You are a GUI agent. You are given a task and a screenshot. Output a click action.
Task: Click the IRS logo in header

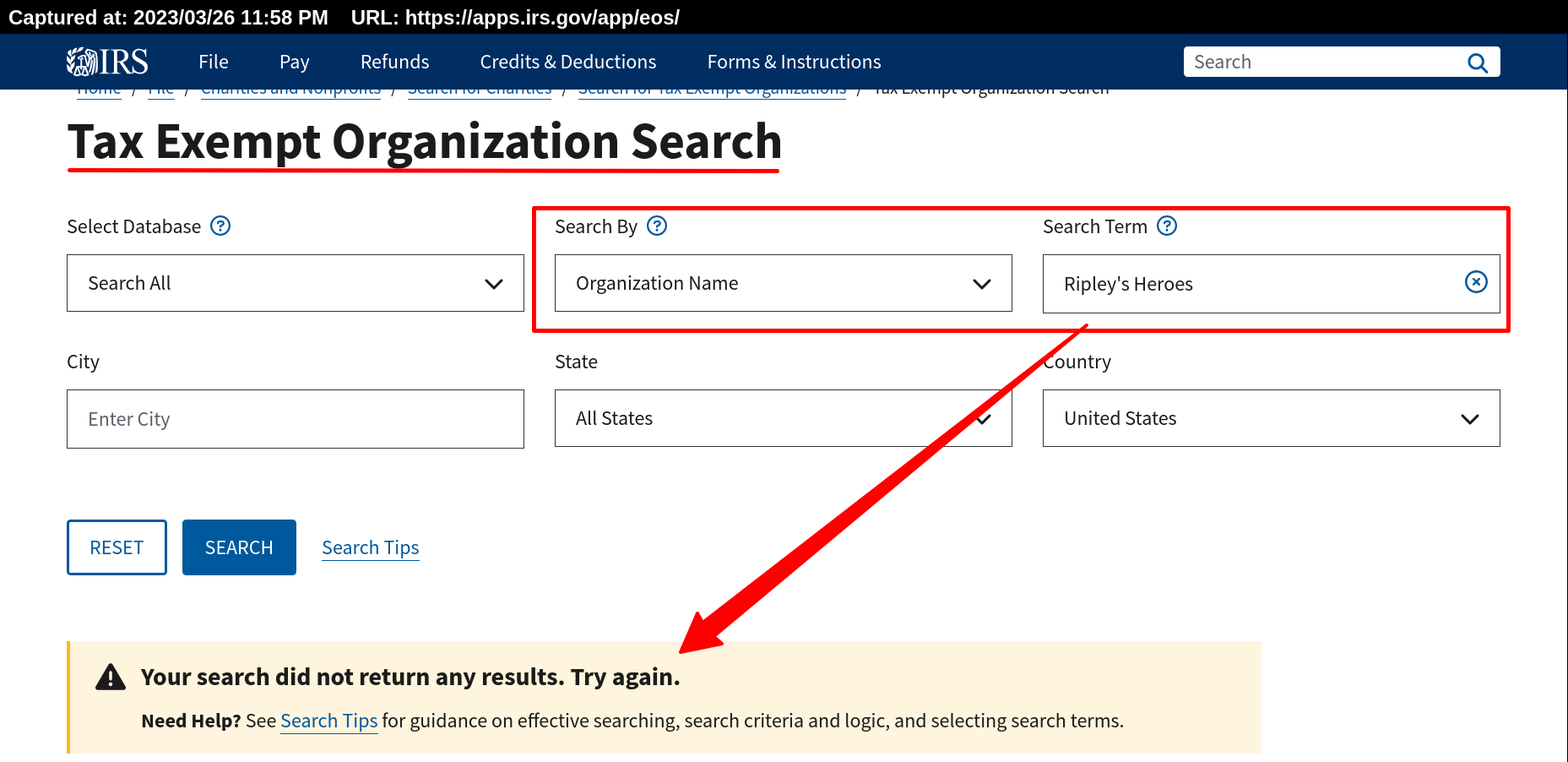[107, 62]
